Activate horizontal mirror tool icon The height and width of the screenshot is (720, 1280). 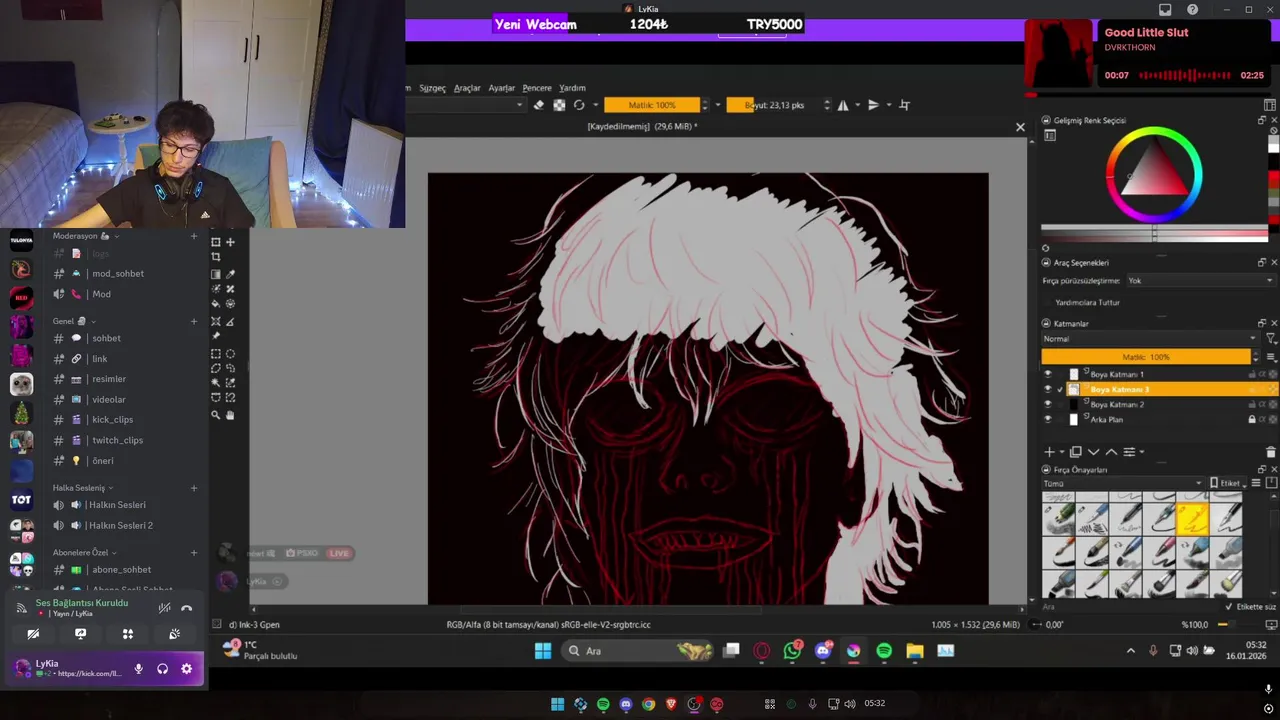click(x=843, y=105)
